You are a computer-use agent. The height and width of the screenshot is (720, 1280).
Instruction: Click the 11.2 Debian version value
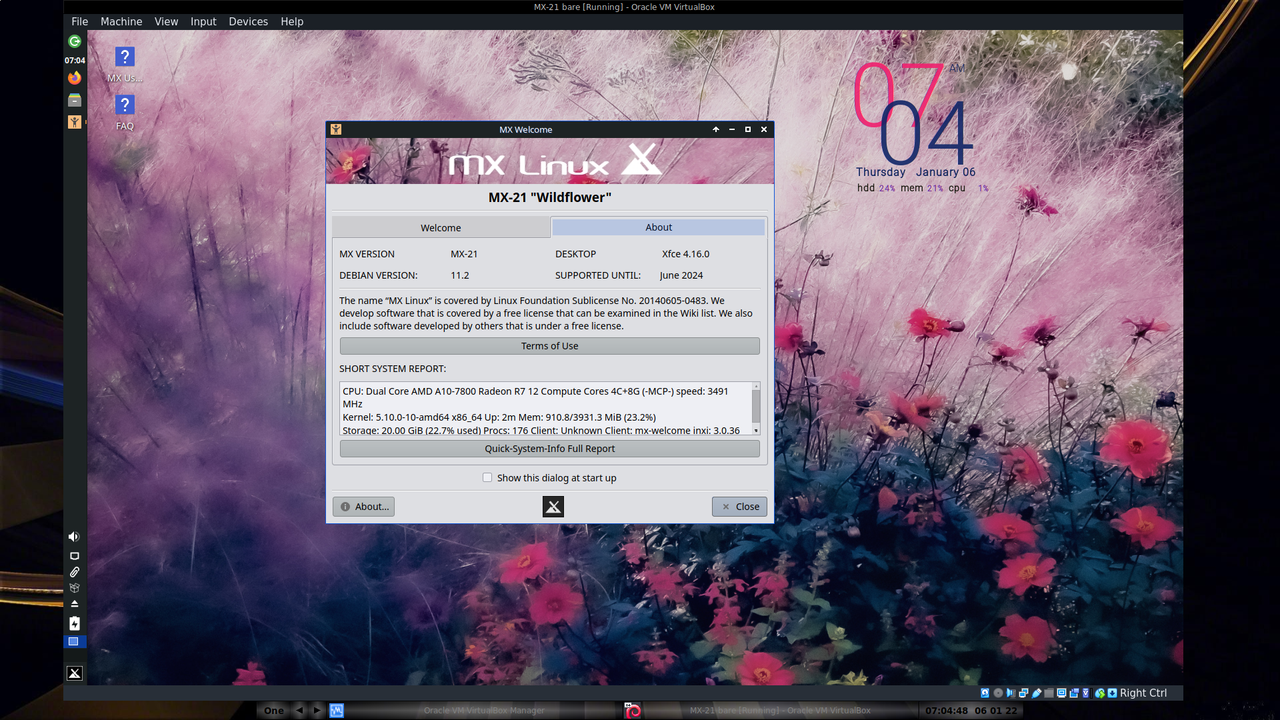tap(459, 275)
